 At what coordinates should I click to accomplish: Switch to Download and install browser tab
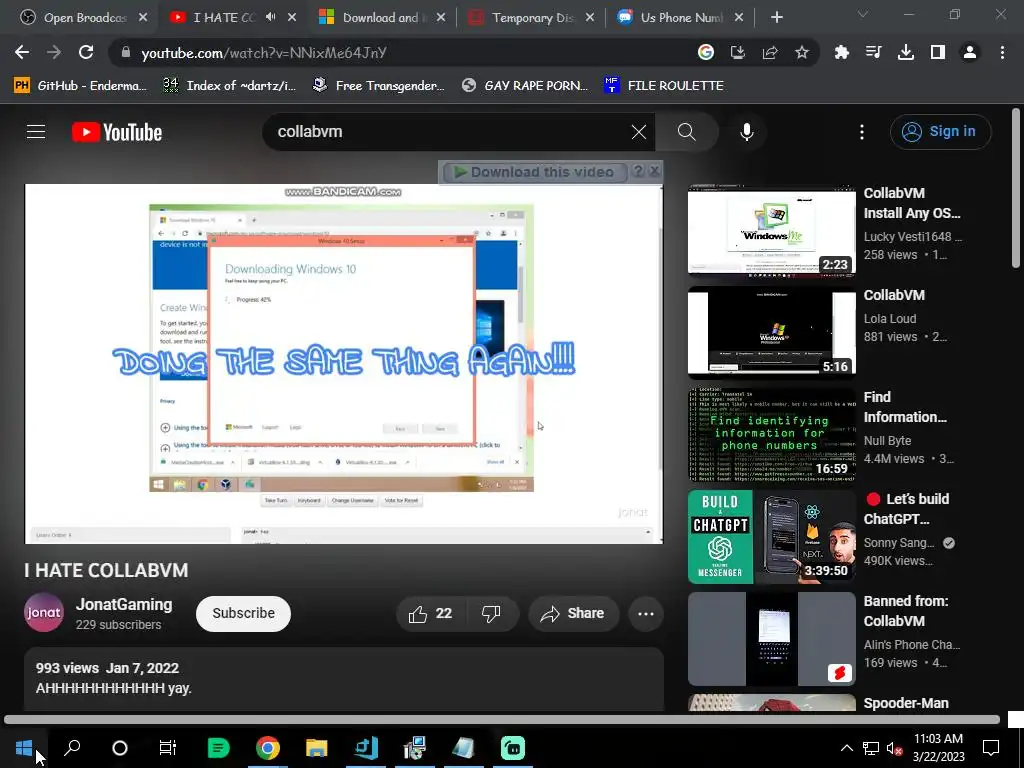[381, 18]
